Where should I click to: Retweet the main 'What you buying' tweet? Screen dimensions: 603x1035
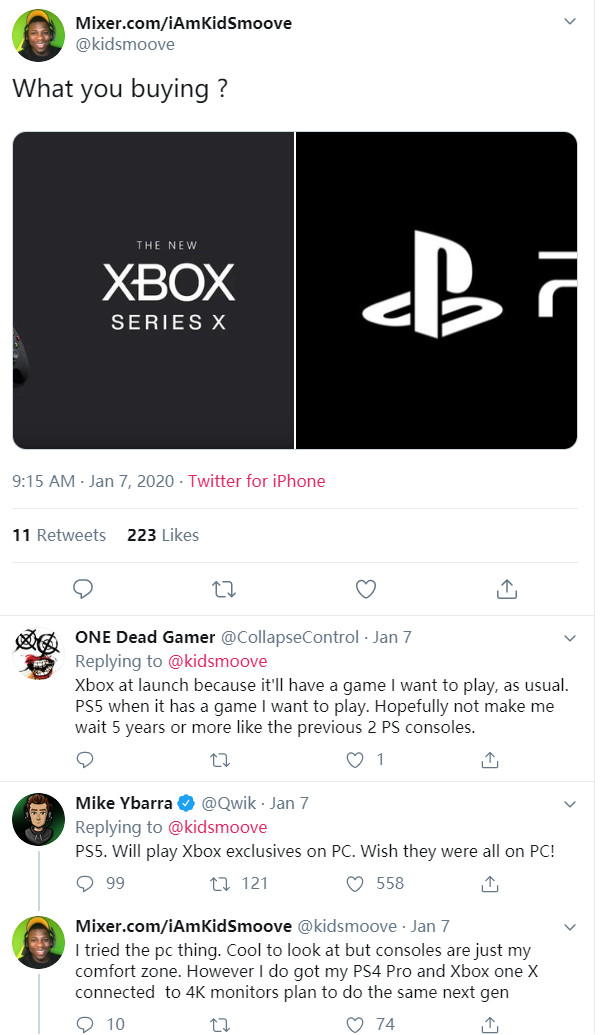point(225,588)
